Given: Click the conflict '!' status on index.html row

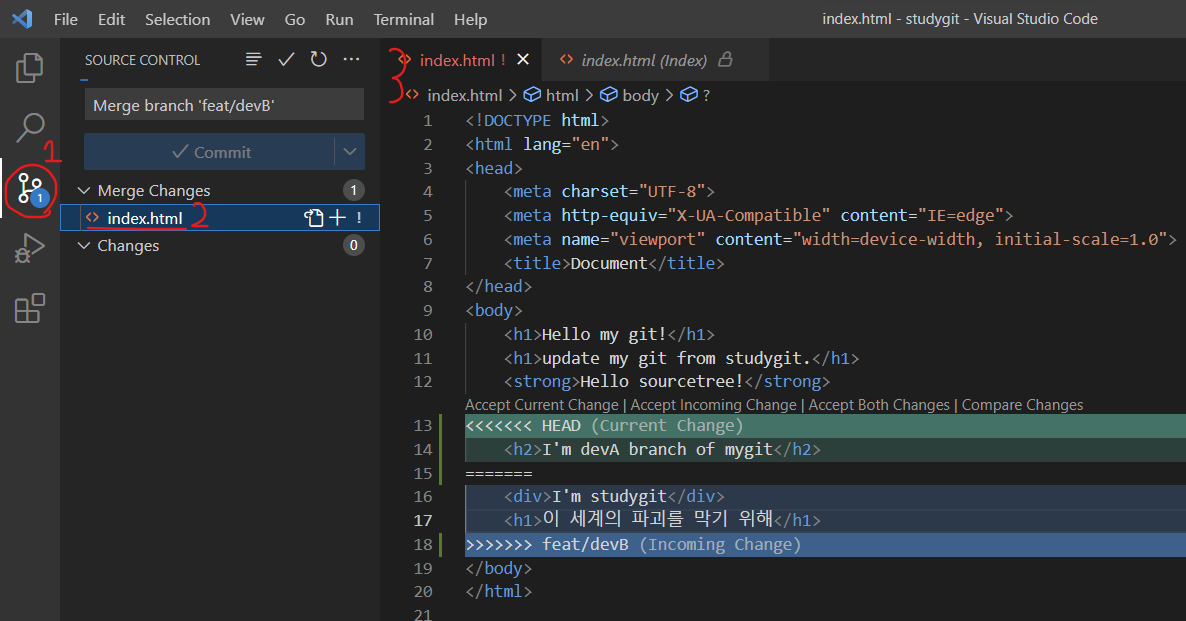Looking at the screenshot, I should (x=359, y=218).
